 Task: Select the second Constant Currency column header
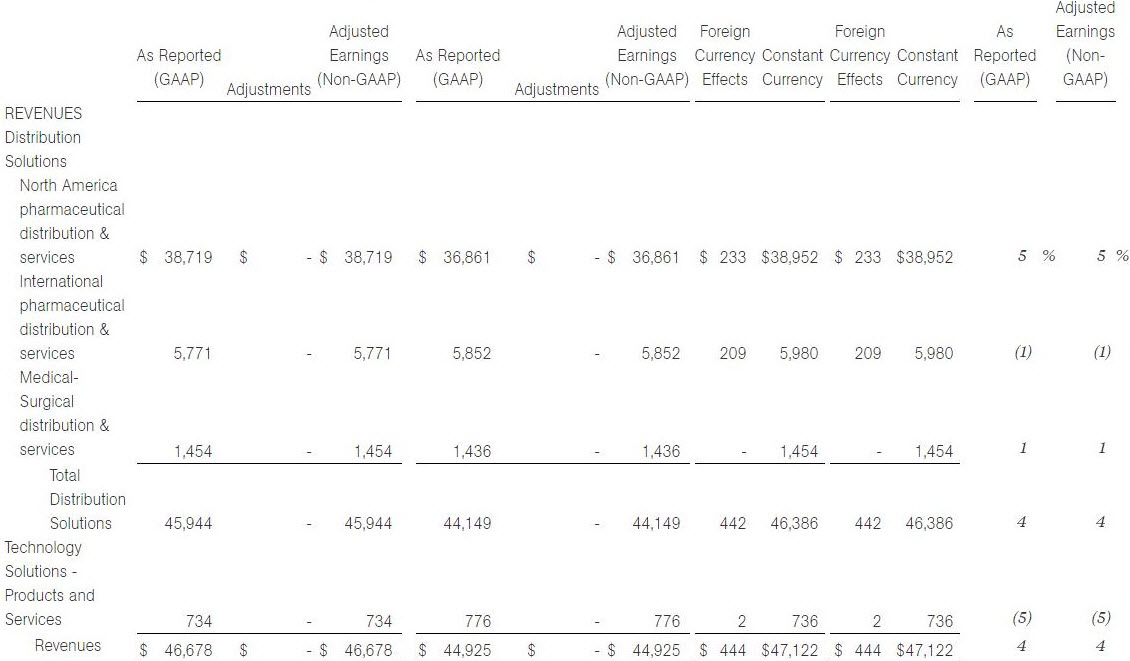(927, 67)
